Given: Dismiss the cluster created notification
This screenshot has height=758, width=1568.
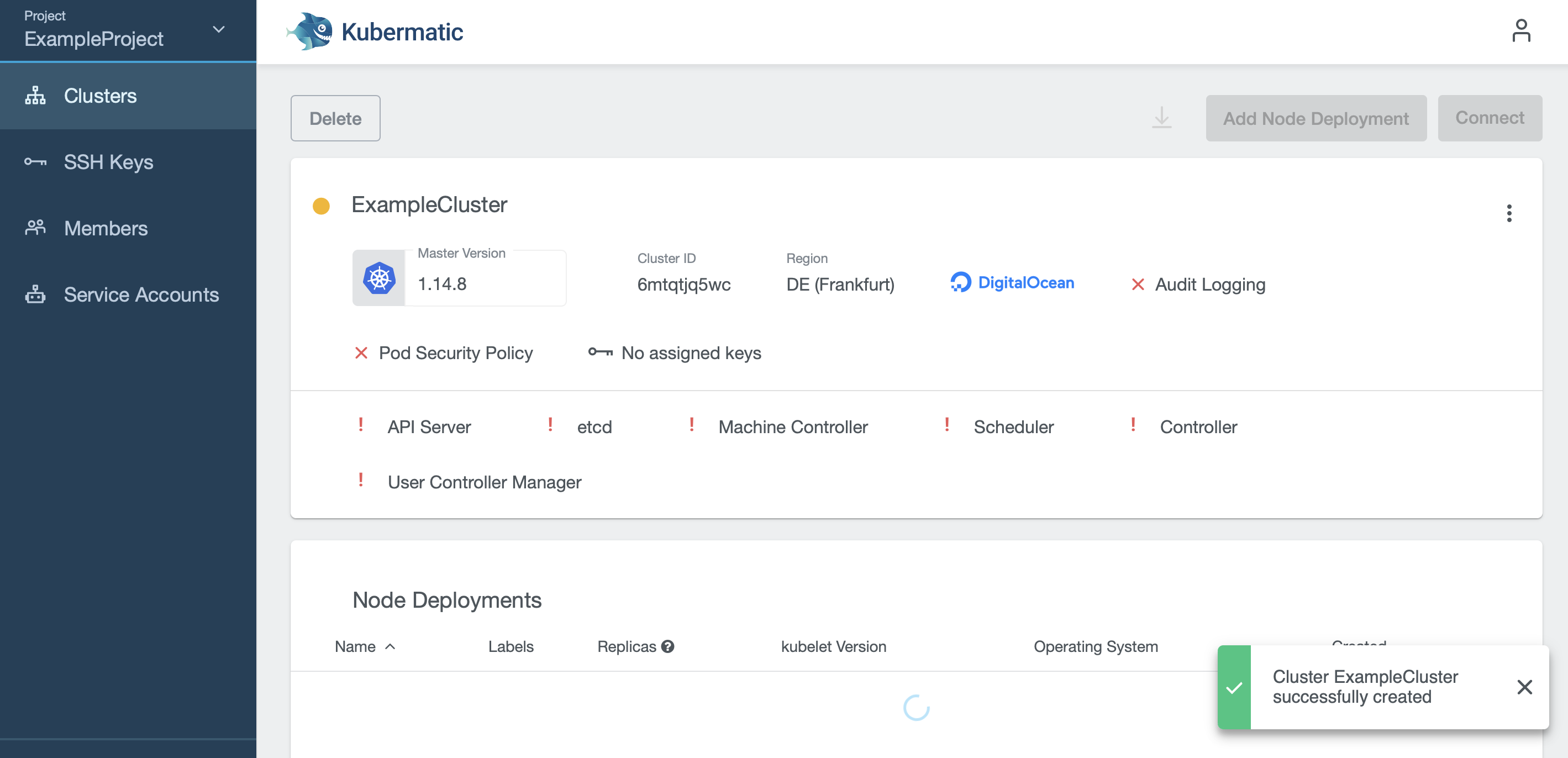Looking at the screenshot, I should pyautogui.click(x=1524, y=687).
